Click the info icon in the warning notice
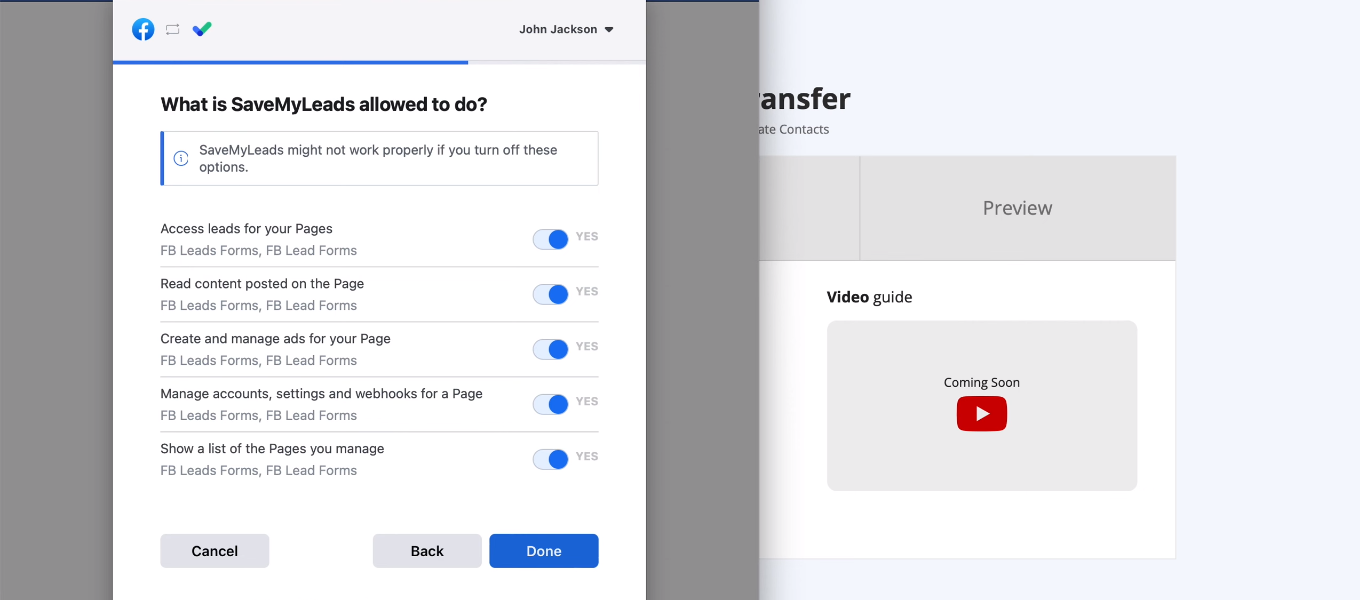 [181, 158]
